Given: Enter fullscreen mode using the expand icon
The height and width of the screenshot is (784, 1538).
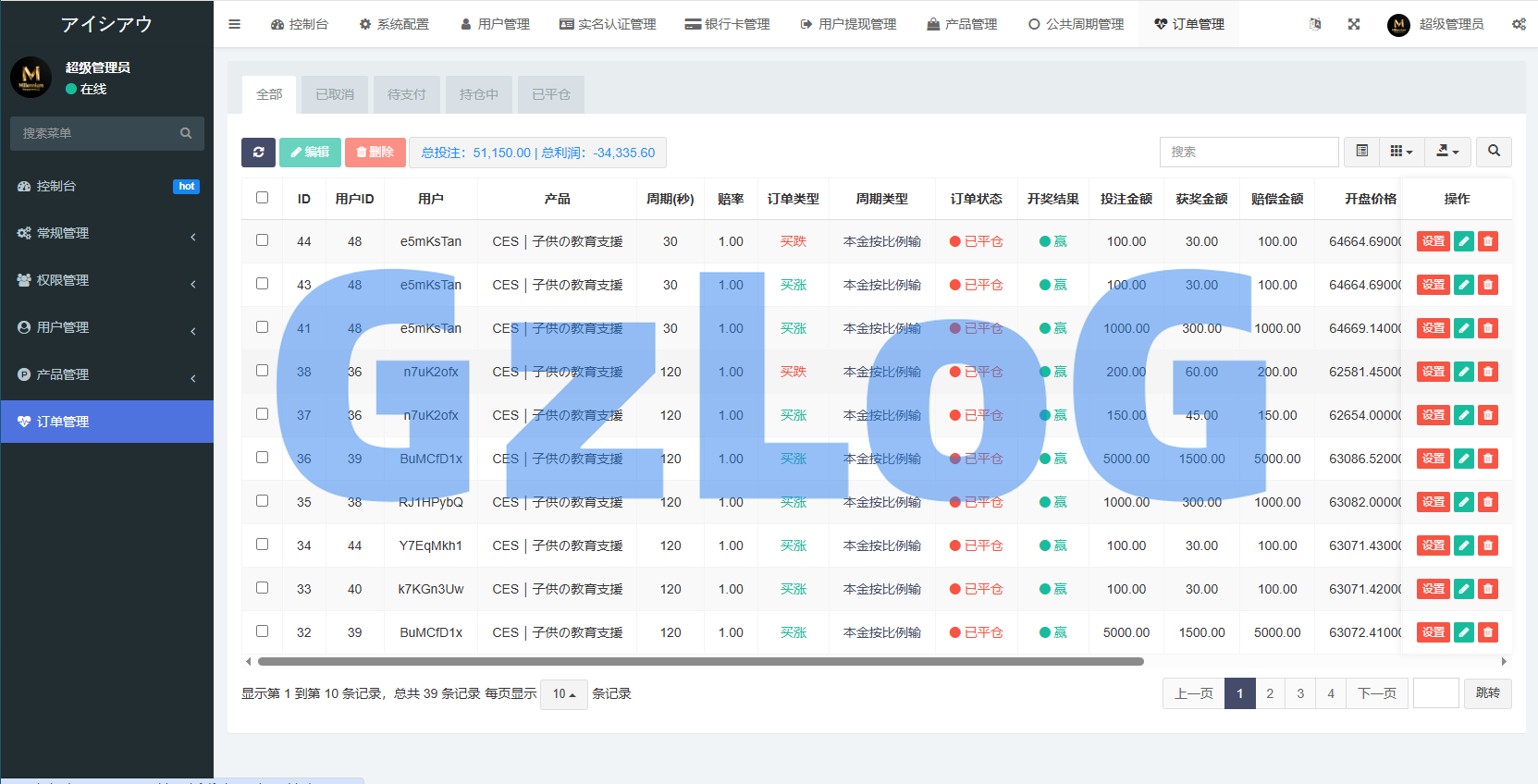Looking at the screenshot, I should click(1354, 24).
